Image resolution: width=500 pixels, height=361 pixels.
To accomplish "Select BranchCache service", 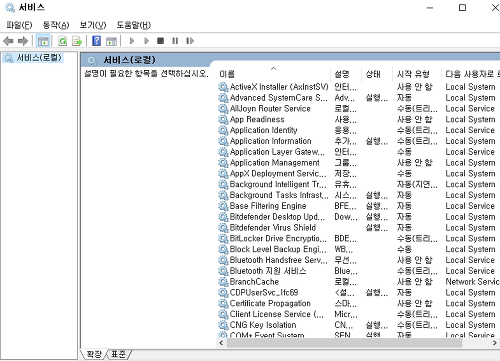I will tap(254, 282).
